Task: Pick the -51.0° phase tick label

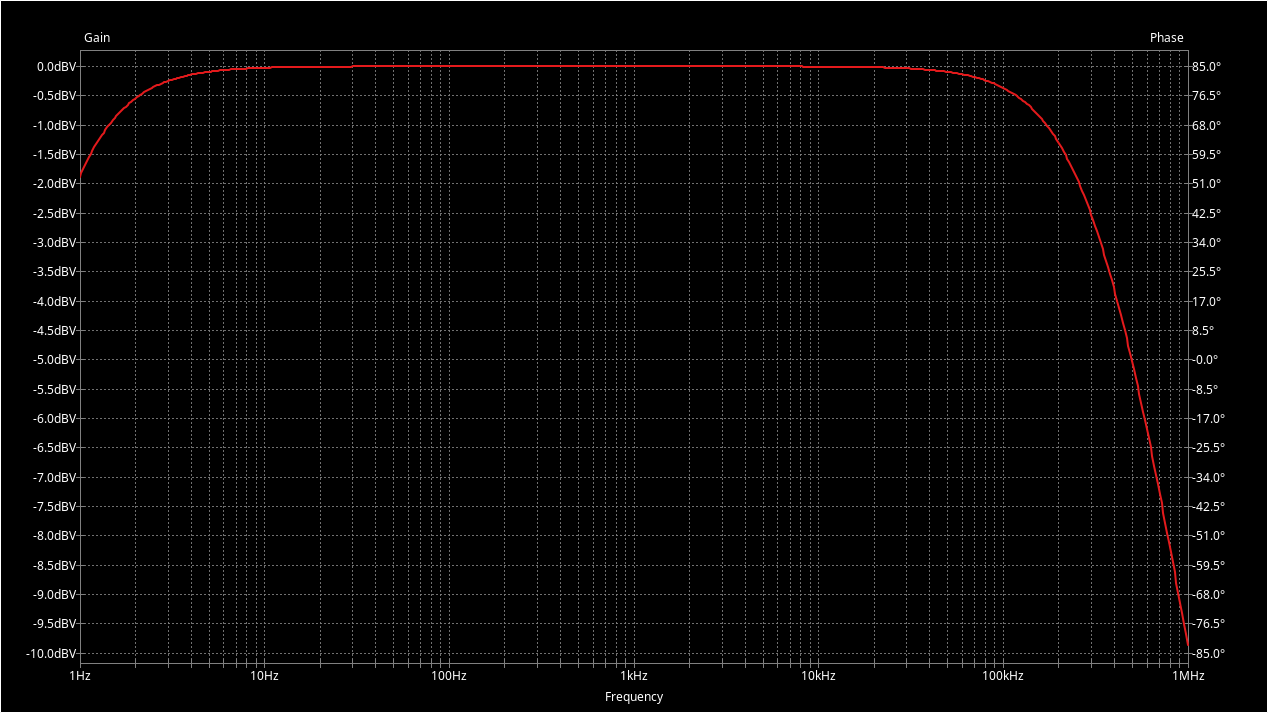Action: 1209,536
